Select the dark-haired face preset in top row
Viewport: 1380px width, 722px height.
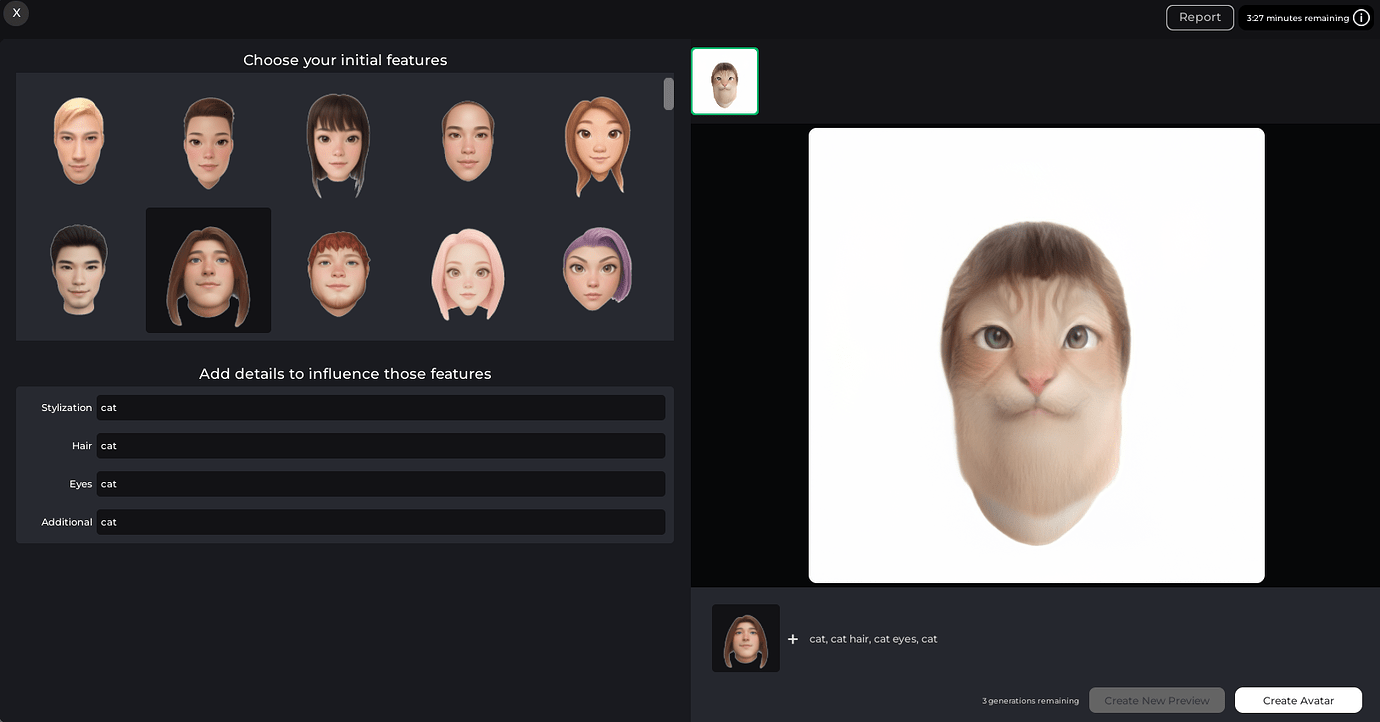click(x=208, y=140)
